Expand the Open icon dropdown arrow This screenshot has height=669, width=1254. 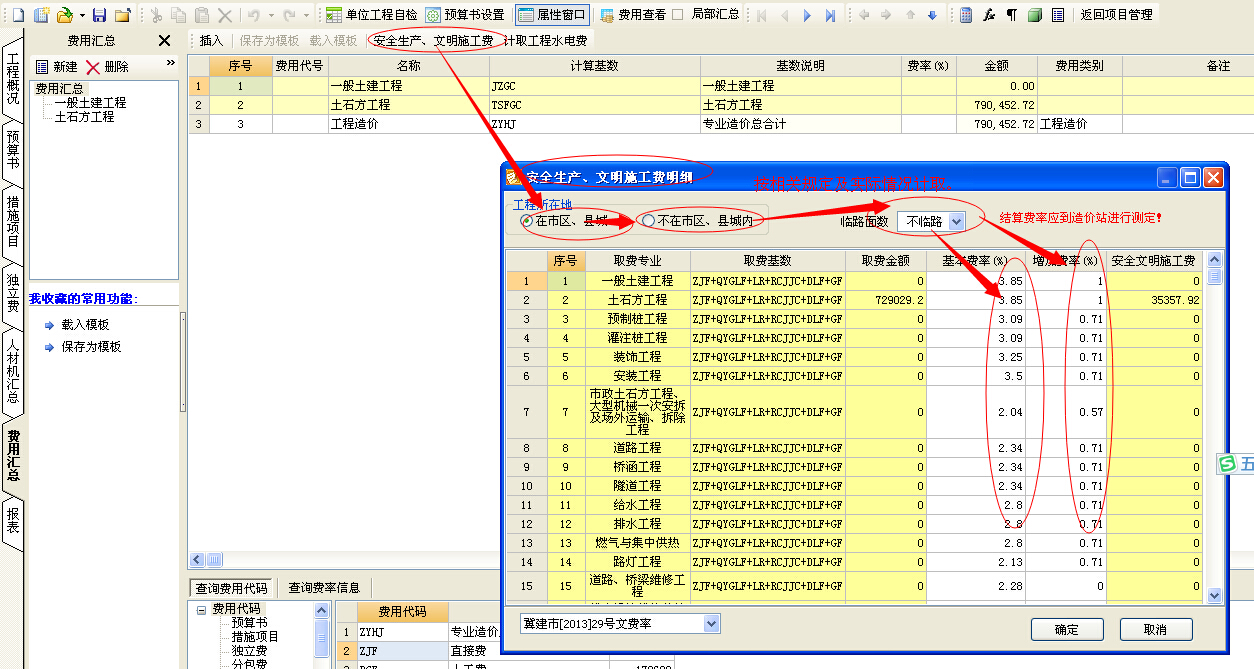pyautogui.click(x=82, y=15)
